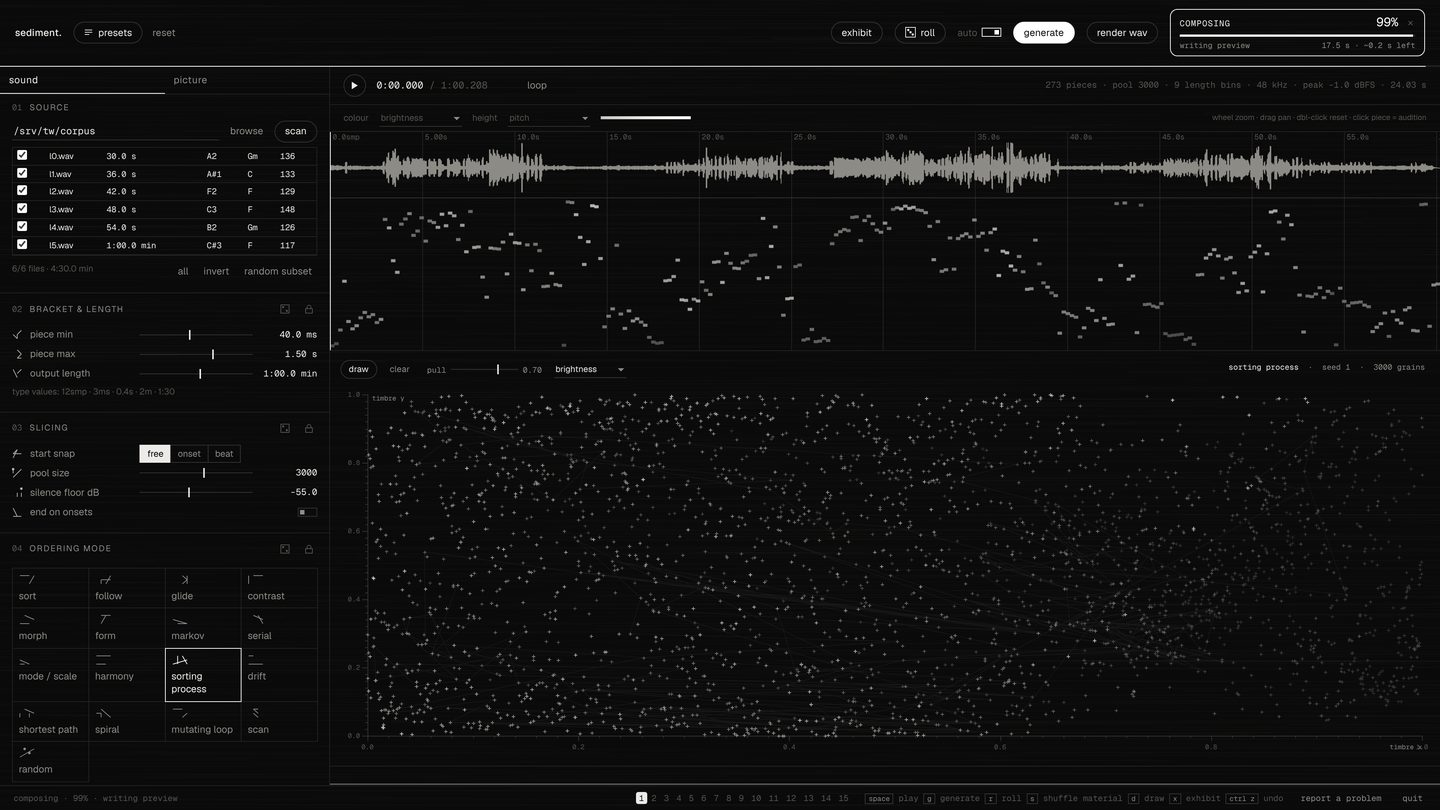Click the render wav button
Image resolution: width=1440 pixels, height=810 pixels.
click(x=1122, y=33)
